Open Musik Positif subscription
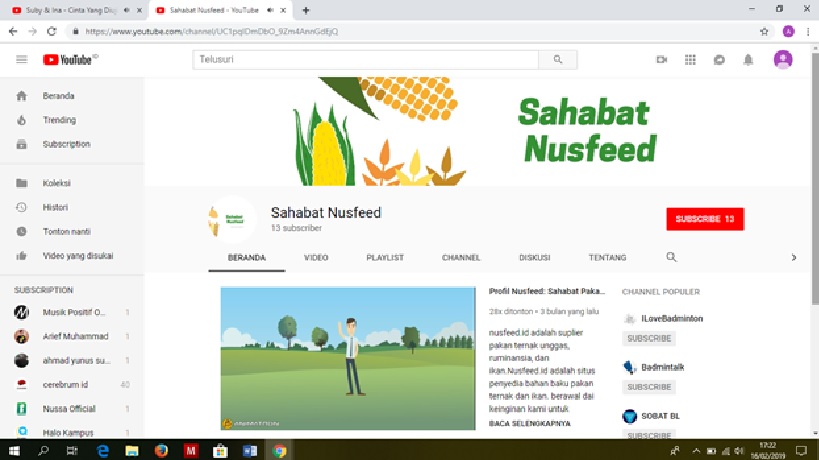The image size is (819, 460). [x=72, y=312]
